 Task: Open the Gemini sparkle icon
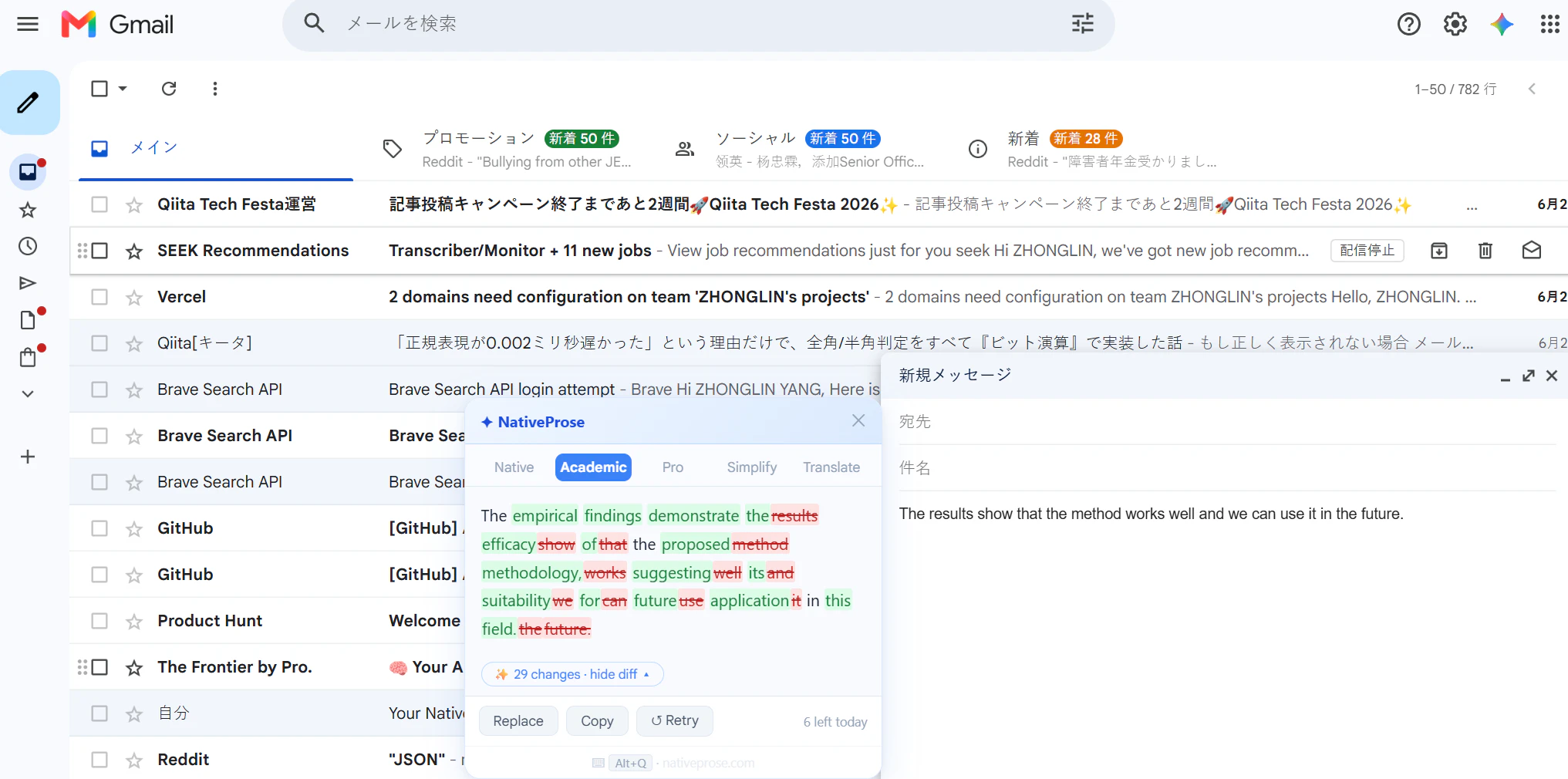[1502, 24]
